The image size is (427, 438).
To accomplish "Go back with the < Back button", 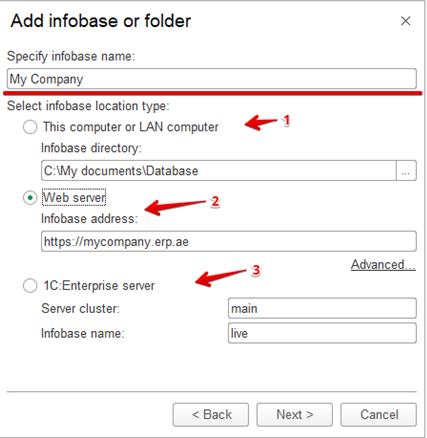I will pos(211,415).
